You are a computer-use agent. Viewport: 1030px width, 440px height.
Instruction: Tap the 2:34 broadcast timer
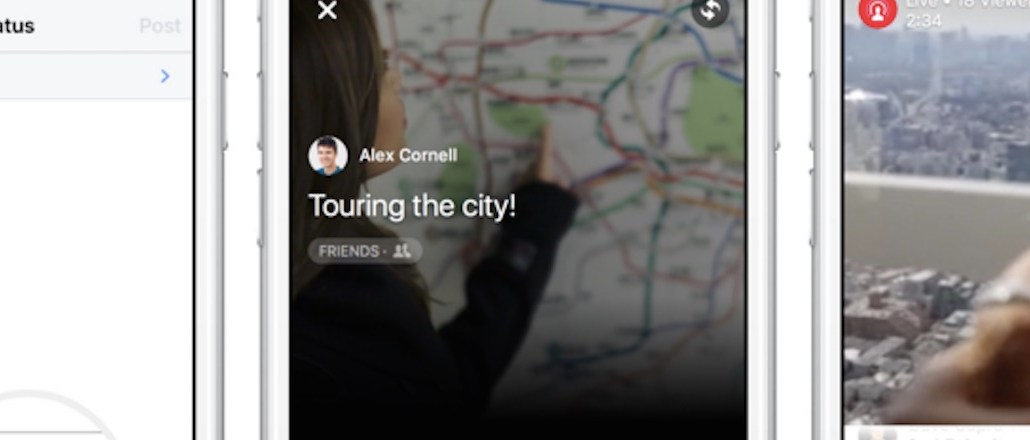(923, 21)
